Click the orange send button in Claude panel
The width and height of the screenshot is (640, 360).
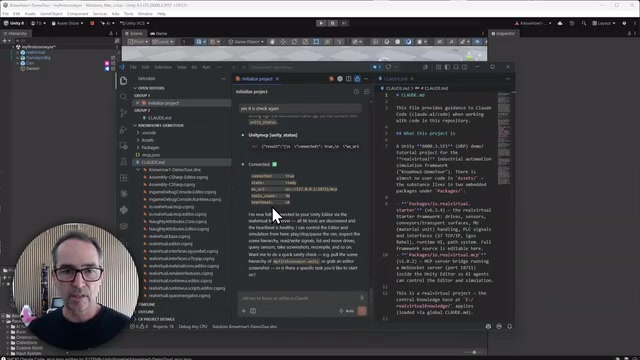(x=362, y=311)
